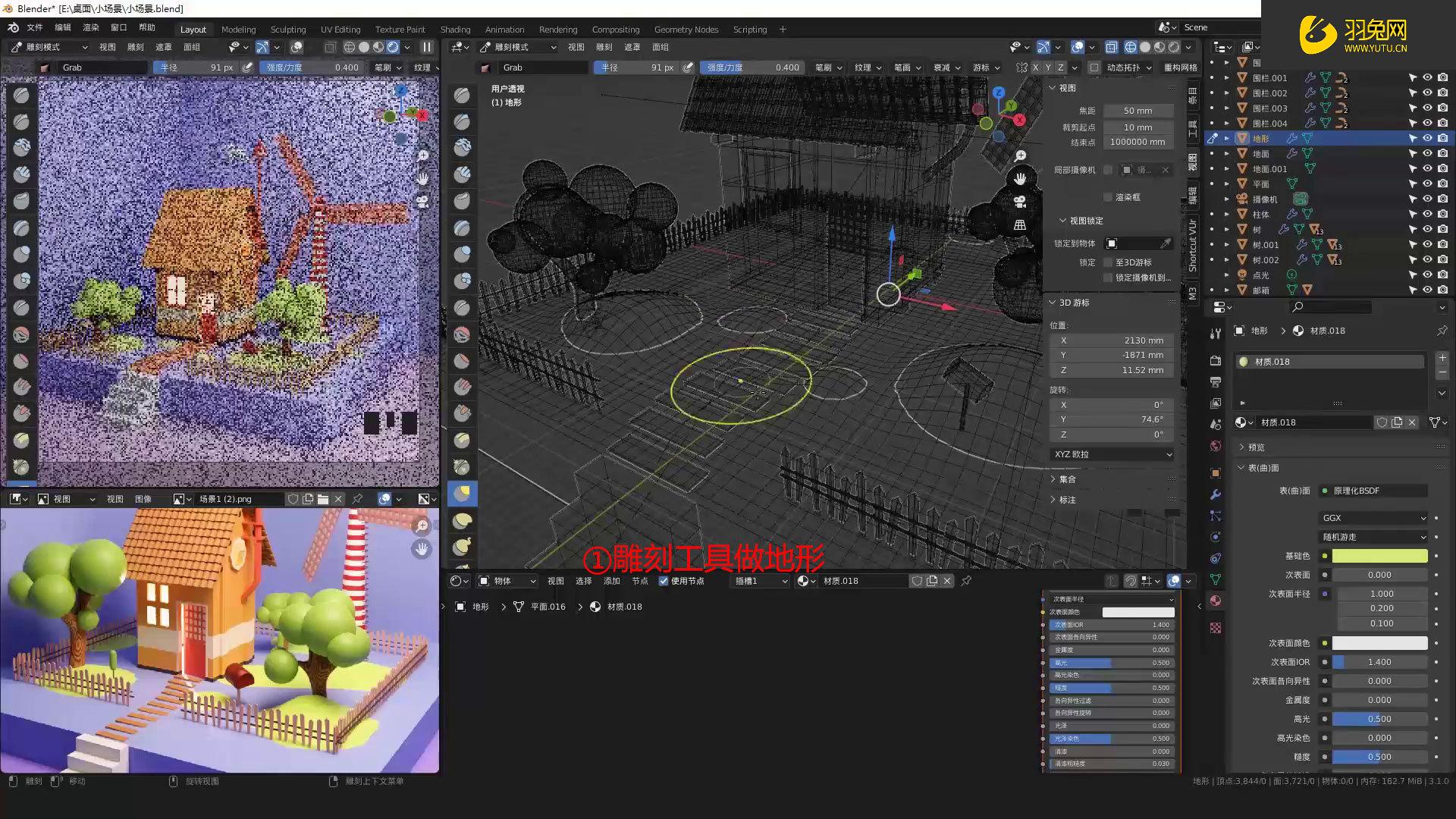1456x819 pixels.
Task: Open the 渲染 menu in top bar
Action: pos(91,27)
